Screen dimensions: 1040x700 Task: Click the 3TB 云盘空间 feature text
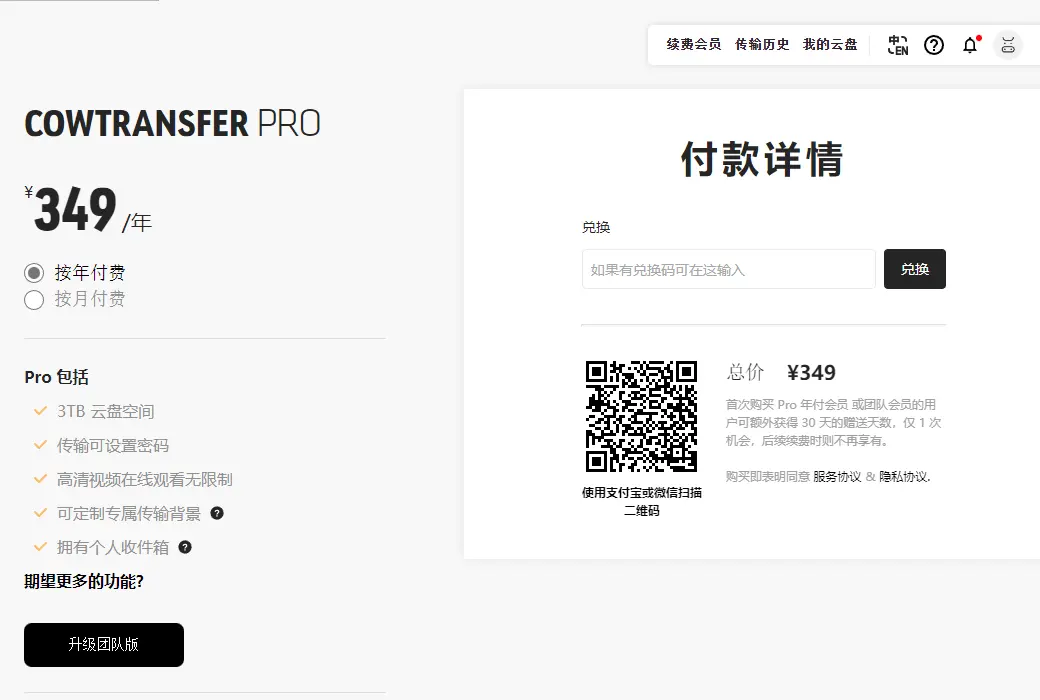click(x=105, y=411)
